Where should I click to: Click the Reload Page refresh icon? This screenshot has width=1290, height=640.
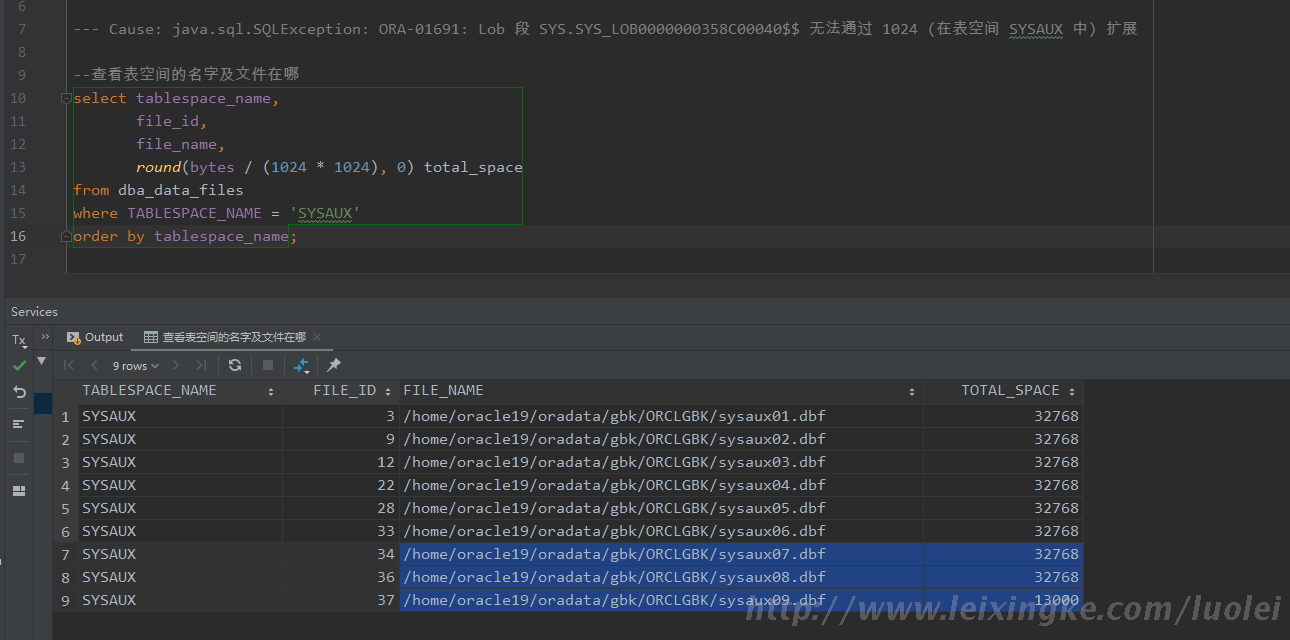click(x=235, y=365)
